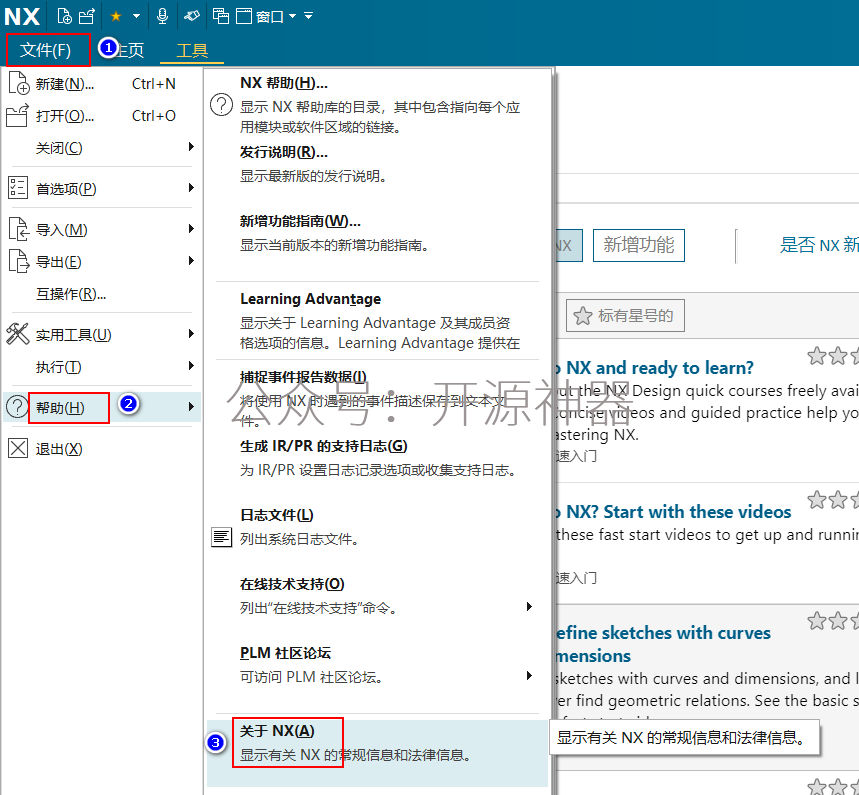Image resolution: width=859 pixels, height=795 pixels.
Task: Open the 导入(M) submenu
Action: (x=101, y=230)
